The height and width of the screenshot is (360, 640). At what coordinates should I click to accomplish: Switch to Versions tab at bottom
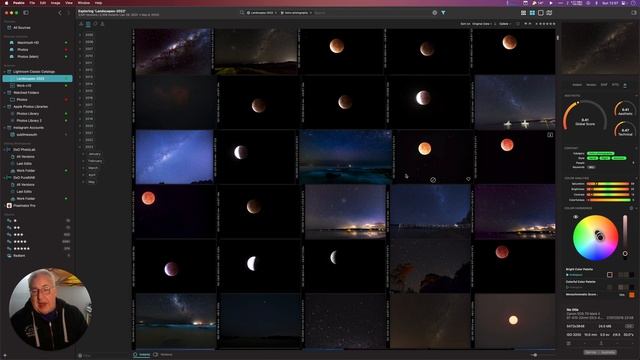tap(163, 355)
